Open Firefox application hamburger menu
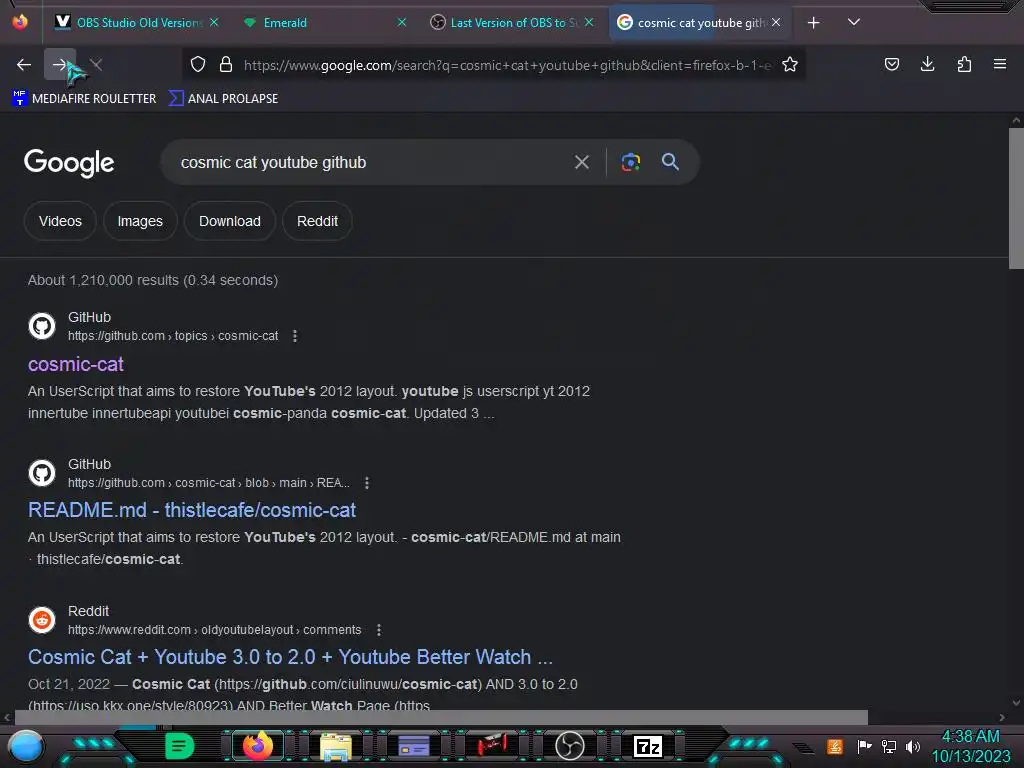 1000,64
